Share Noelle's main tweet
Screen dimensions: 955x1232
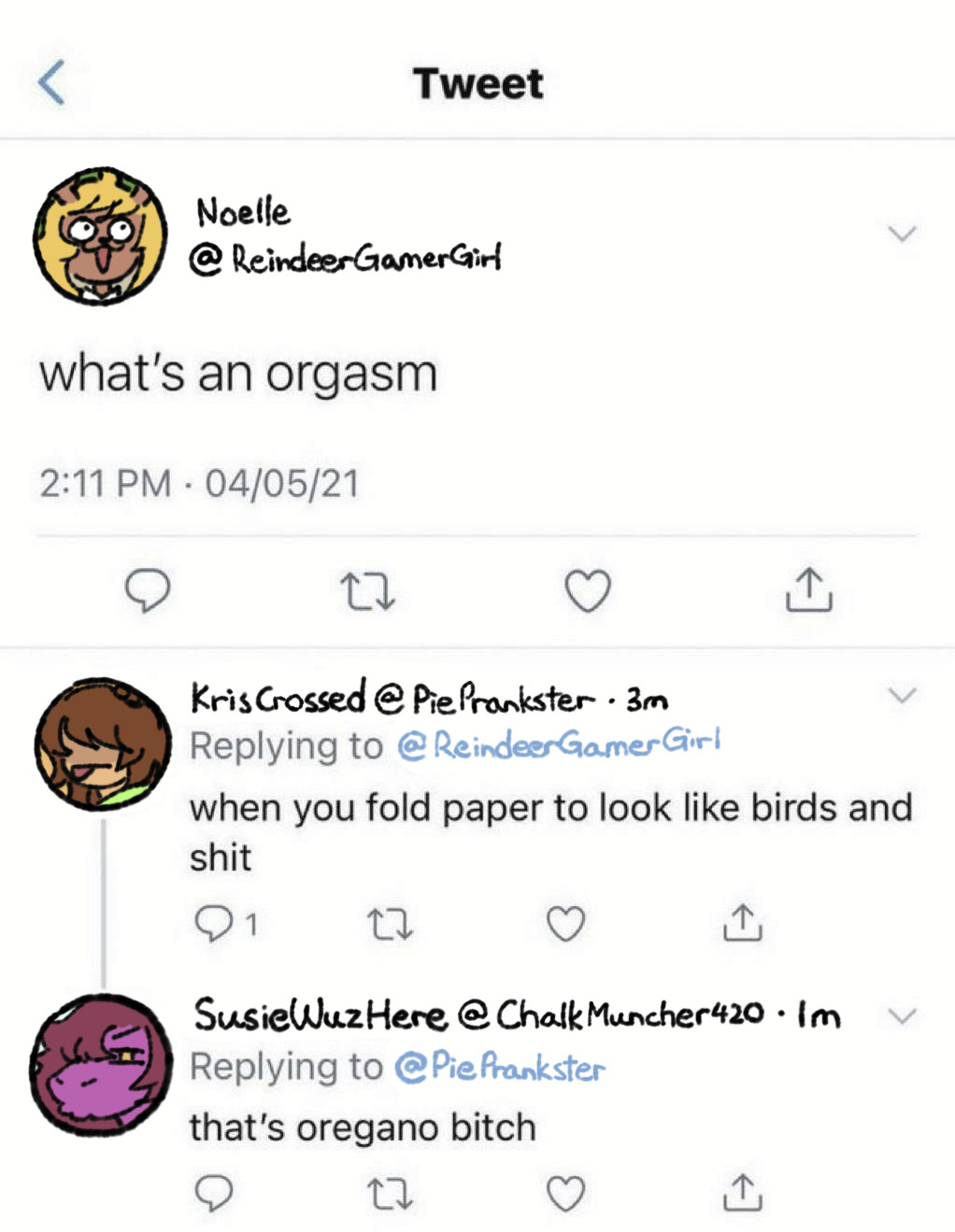808,589
